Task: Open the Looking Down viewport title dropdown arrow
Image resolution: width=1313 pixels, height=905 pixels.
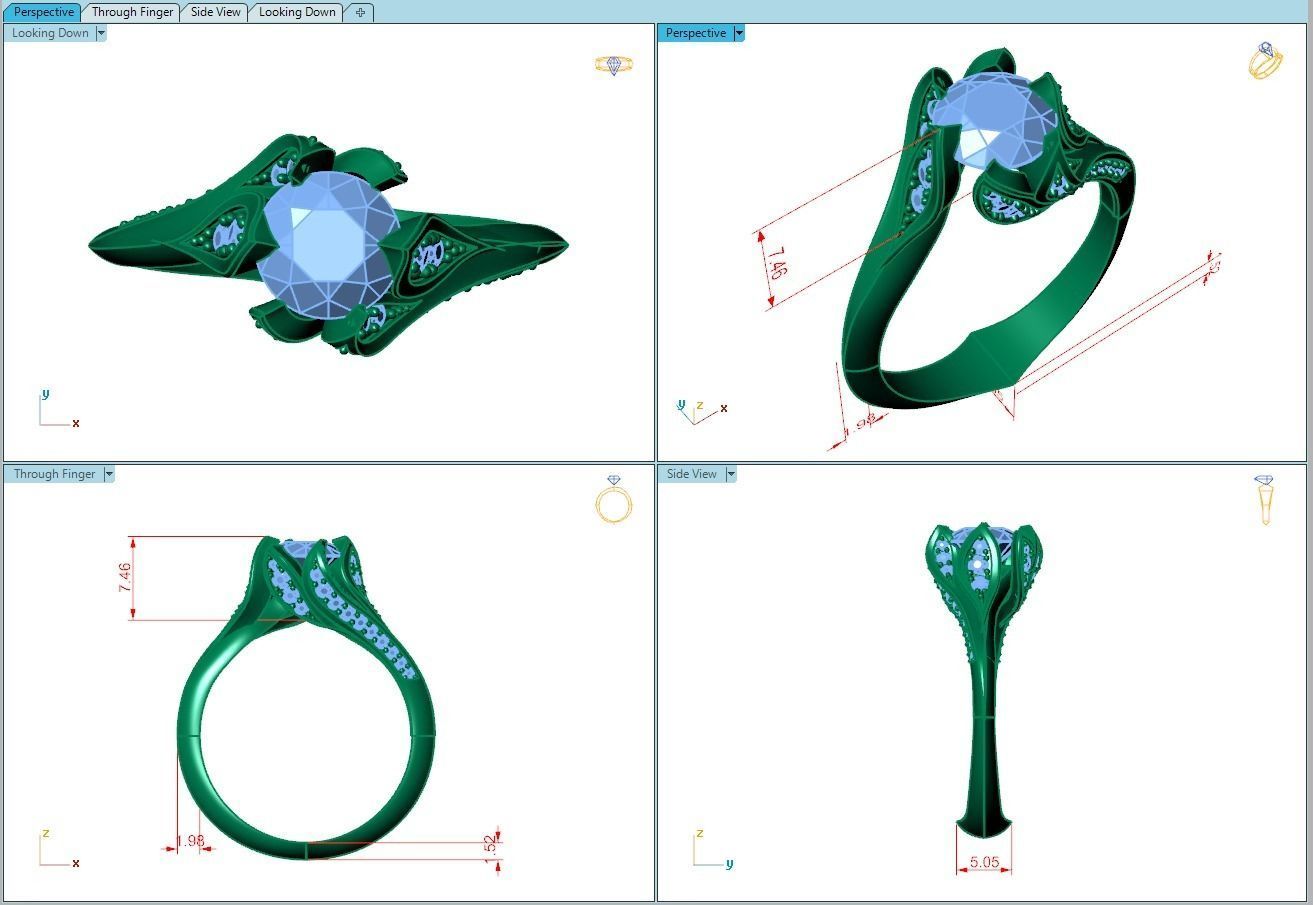Action: [x=101, y=33]
